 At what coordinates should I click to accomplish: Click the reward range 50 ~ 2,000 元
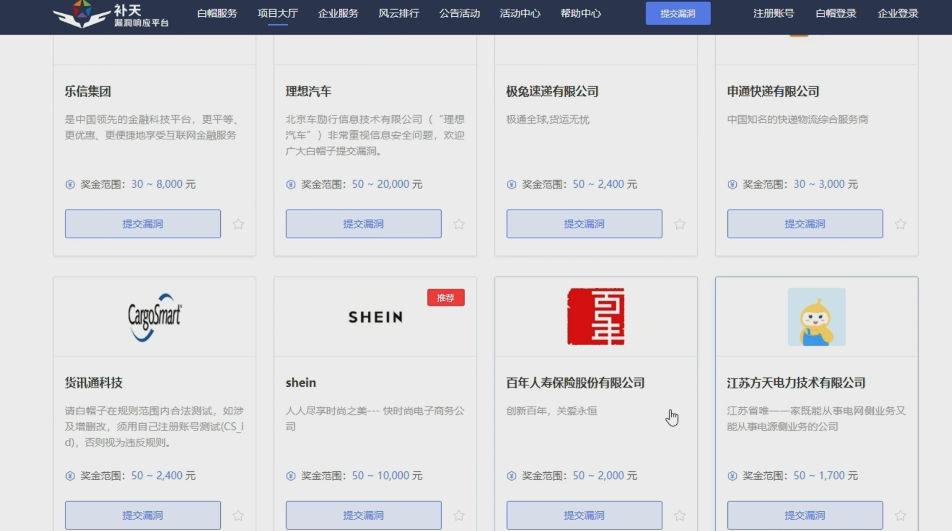(x=605, y=476)
